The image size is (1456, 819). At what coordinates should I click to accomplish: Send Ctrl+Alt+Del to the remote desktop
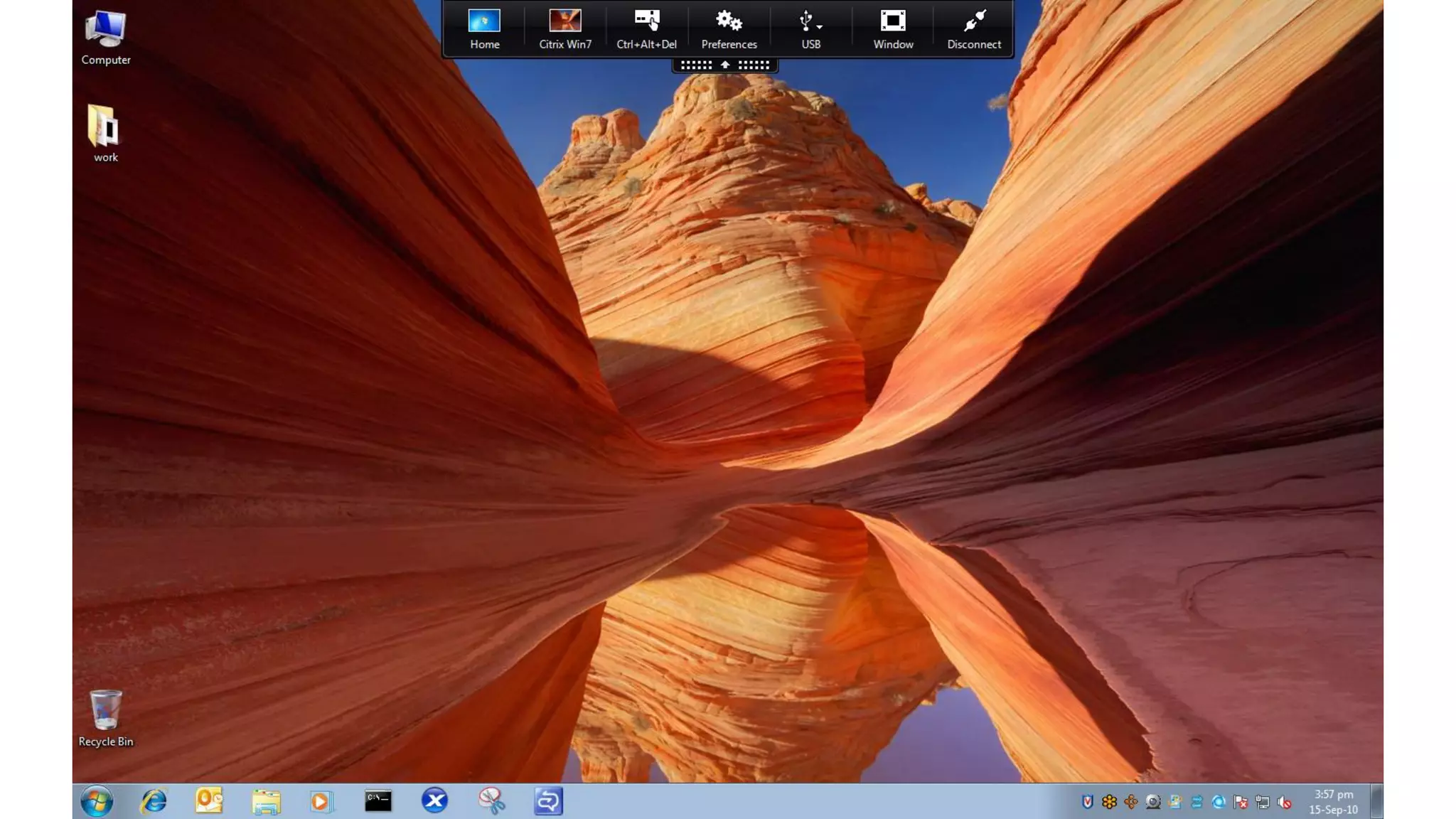pyautogui.click(x=646, y=28)
